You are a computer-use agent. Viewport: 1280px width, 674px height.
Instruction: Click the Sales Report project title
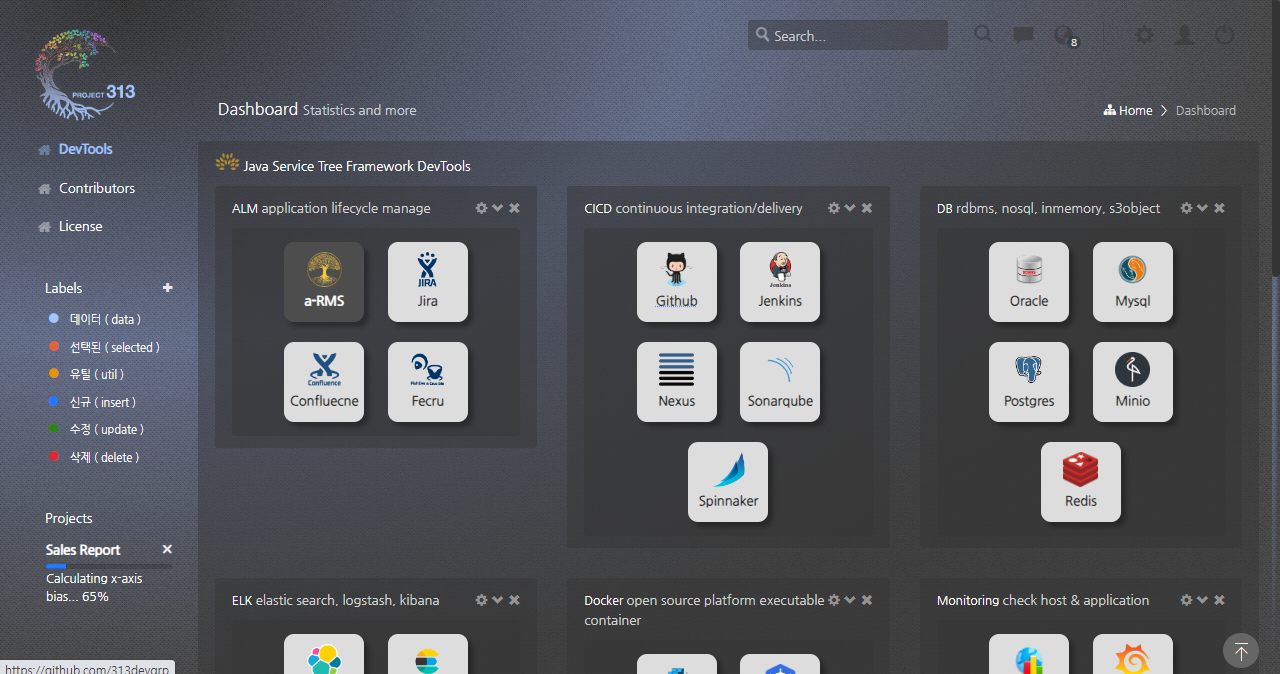point(83,550)
